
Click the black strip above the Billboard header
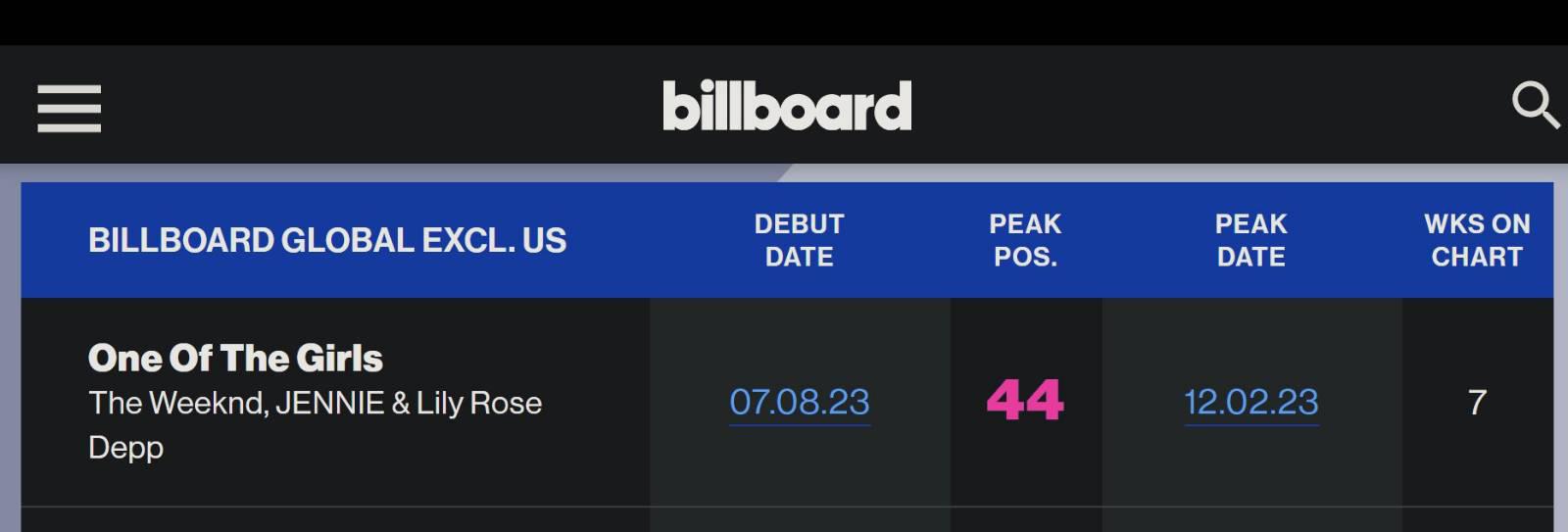click(x=784, y=22)
